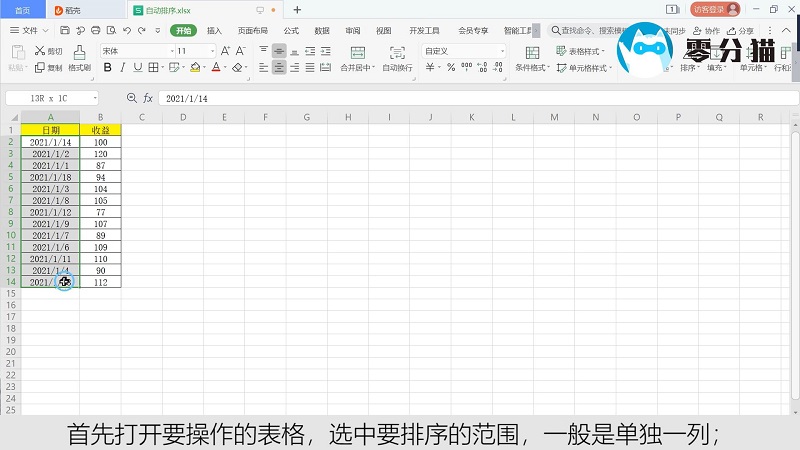
Task: Click the increase font size icon
Action: tap(223, 51)
